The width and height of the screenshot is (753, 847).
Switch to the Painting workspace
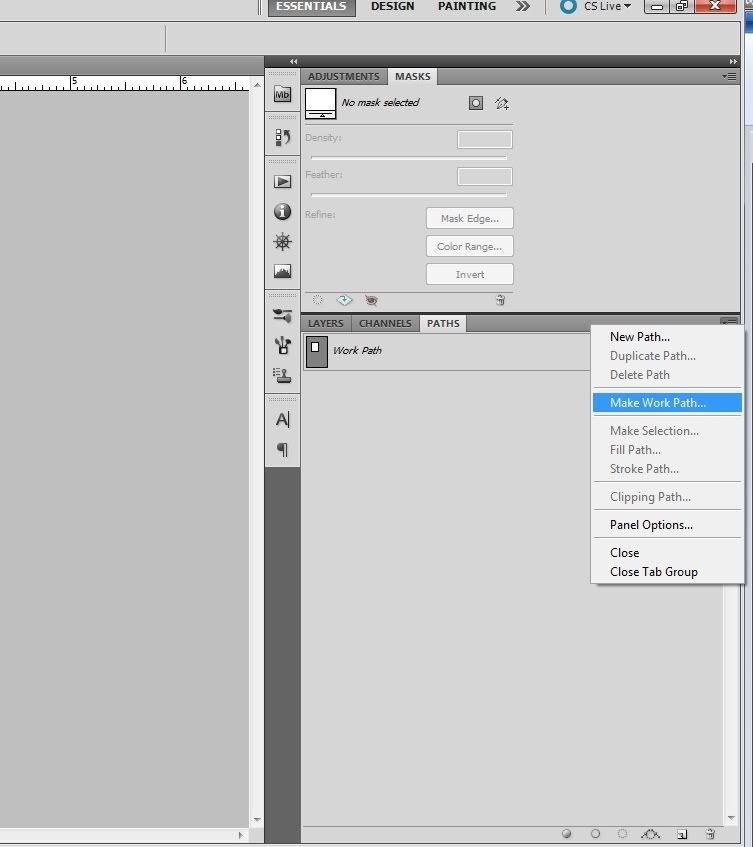(x=467, y=6)
